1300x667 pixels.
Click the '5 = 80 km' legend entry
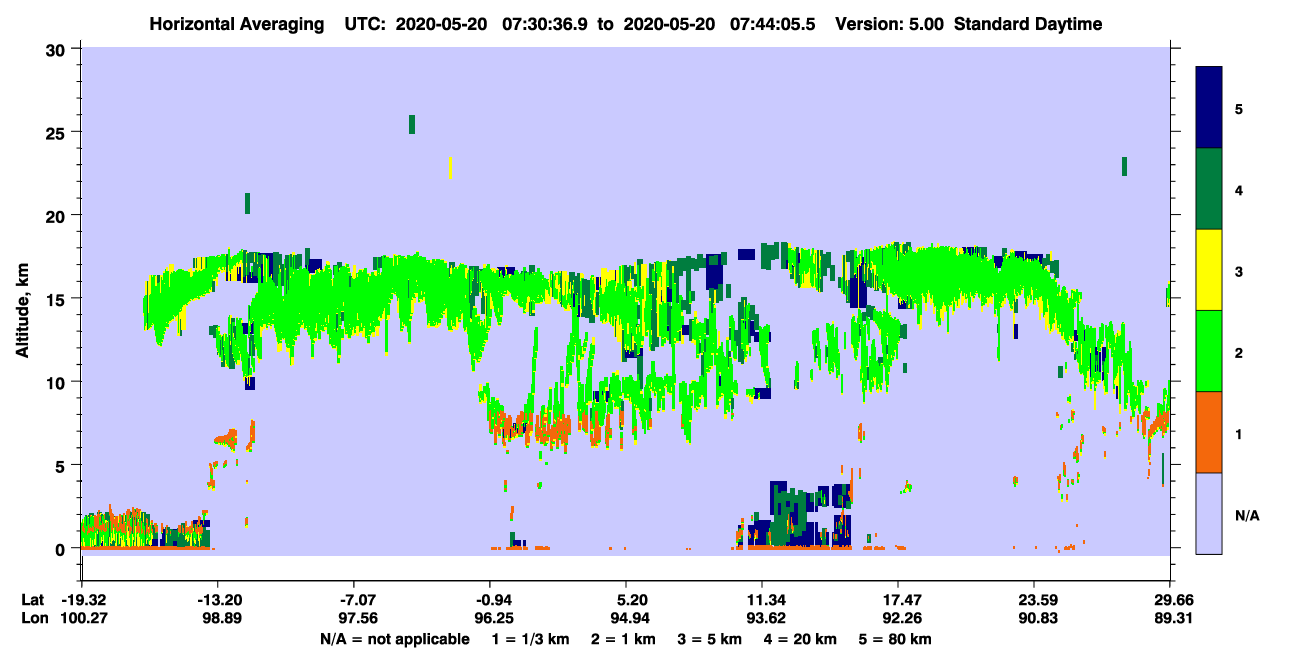click(895, 639)
